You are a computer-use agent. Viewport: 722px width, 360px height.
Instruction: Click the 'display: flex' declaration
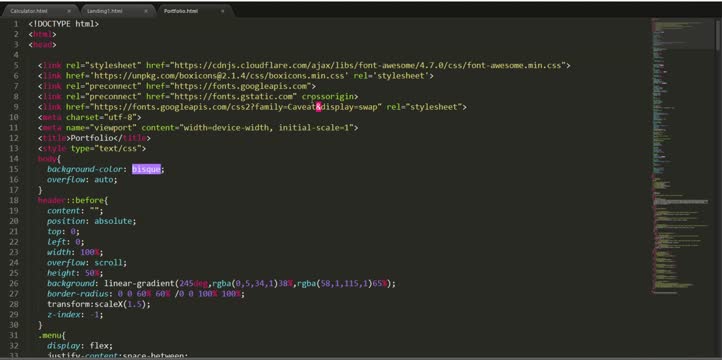[x=80, y=346]
